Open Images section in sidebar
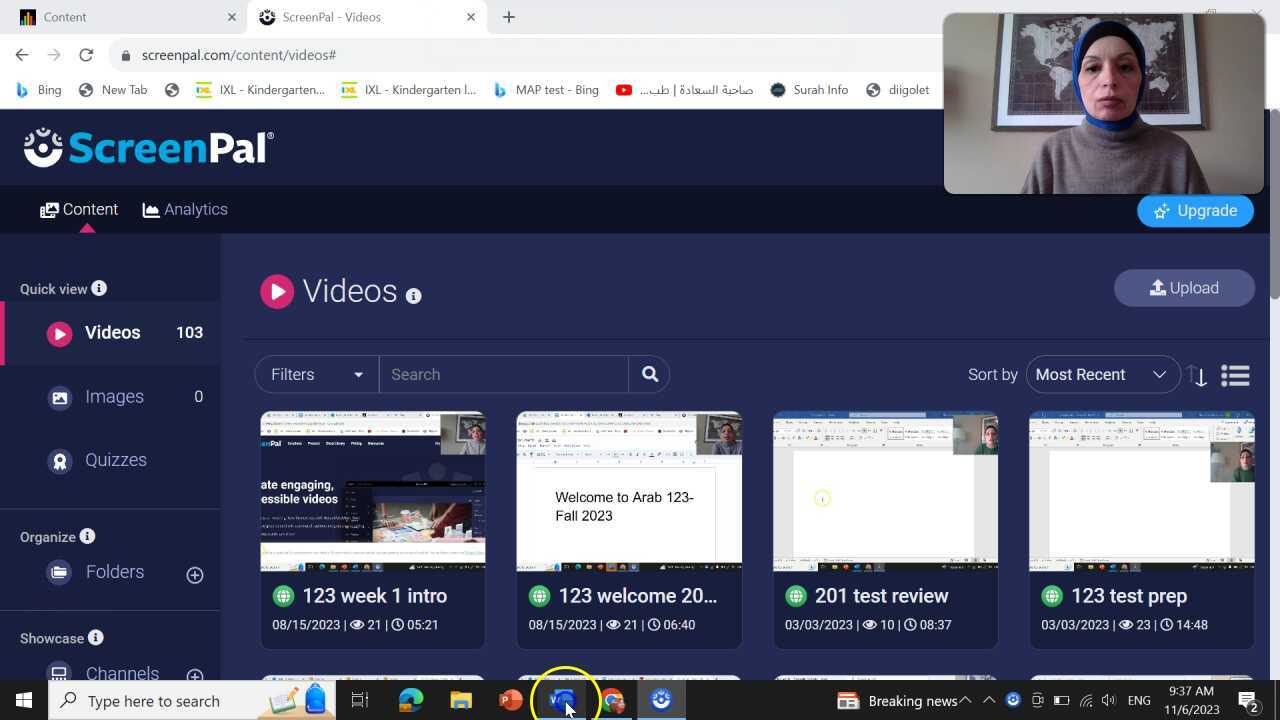 click(x=114, y=397)
